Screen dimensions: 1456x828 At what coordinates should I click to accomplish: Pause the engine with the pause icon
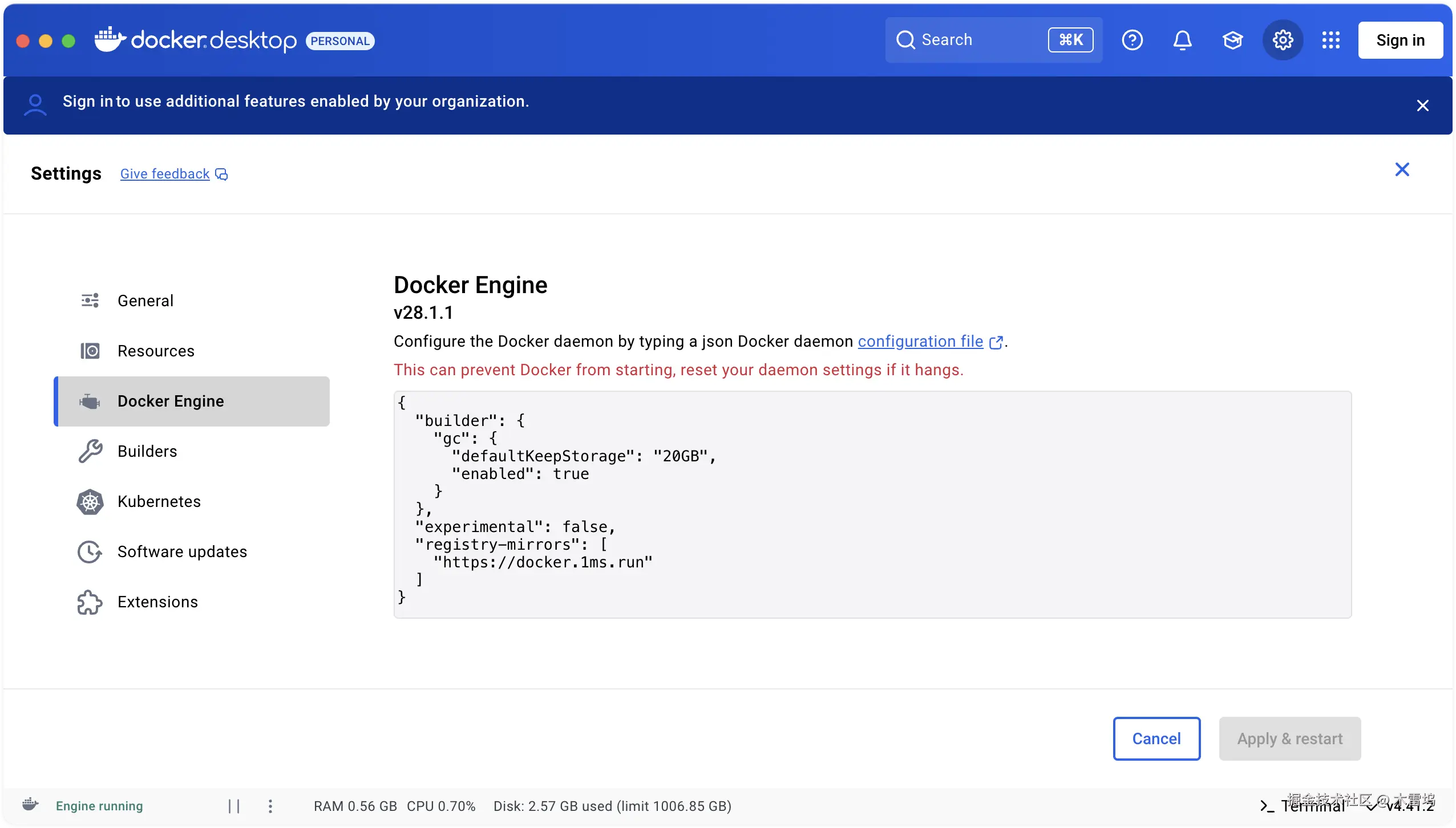click(x=234, y=806)
